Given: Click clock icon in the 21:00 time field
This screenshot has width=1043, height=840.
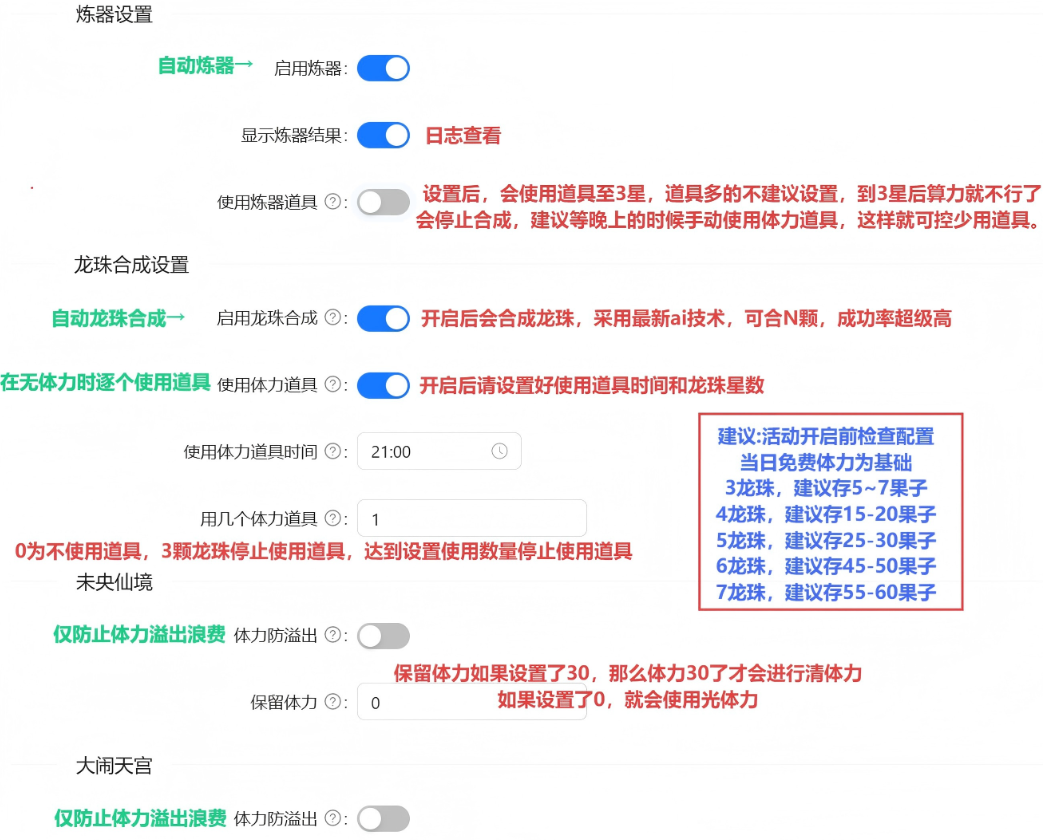Looking at the screenshot, I should tap(499, 451).
